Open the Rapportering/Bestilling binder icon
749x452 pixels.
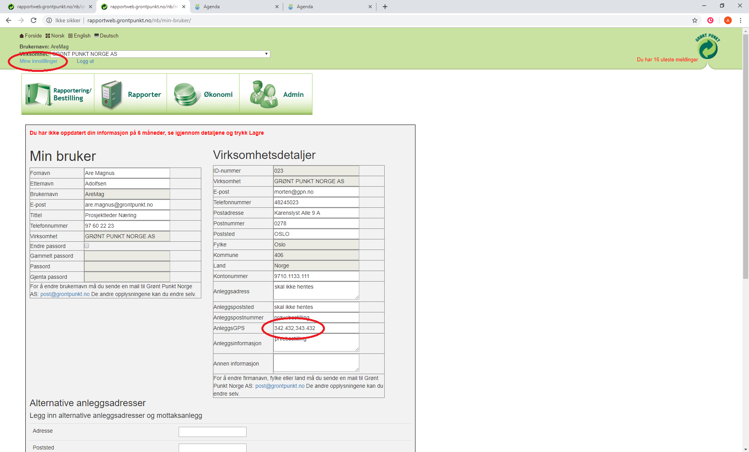(37, 94)
